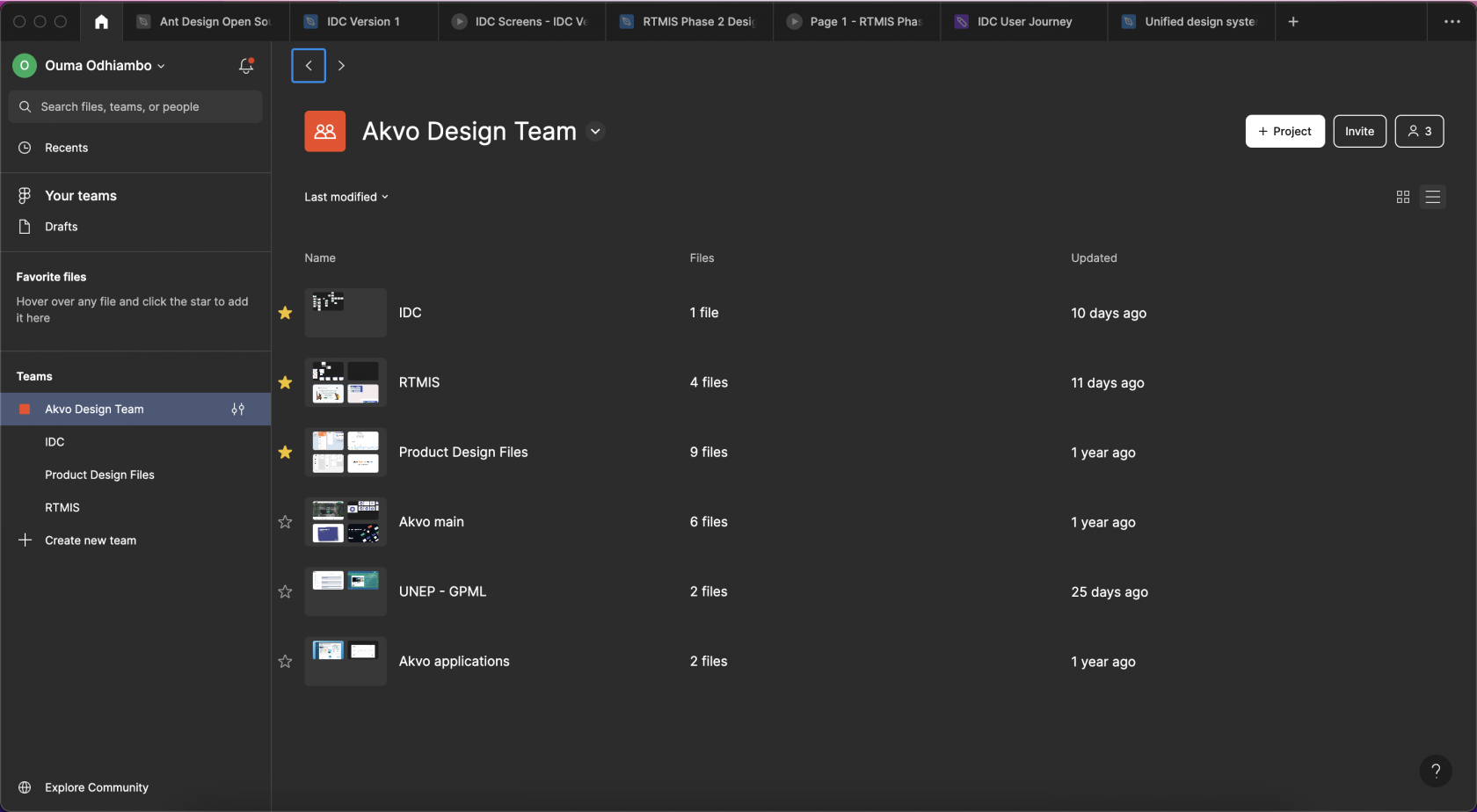
Task: Click the clock icon beside Recents
Action: (x=25, y=148)
